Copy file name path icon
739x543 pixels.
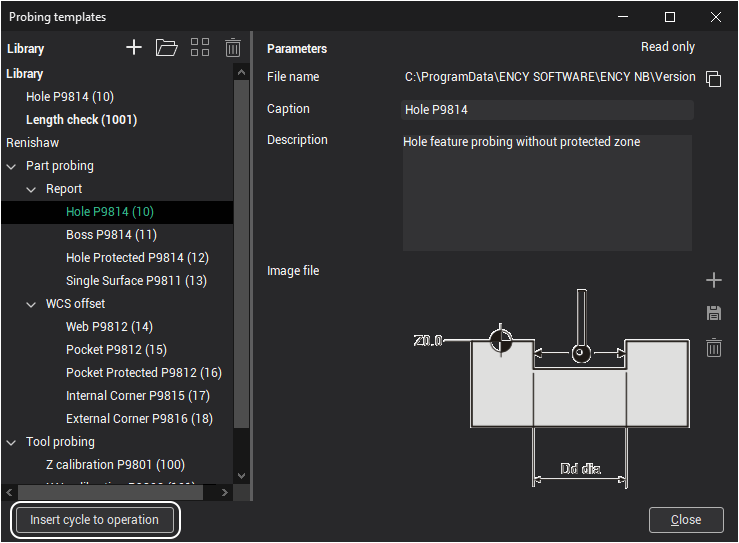coord(713,78)
